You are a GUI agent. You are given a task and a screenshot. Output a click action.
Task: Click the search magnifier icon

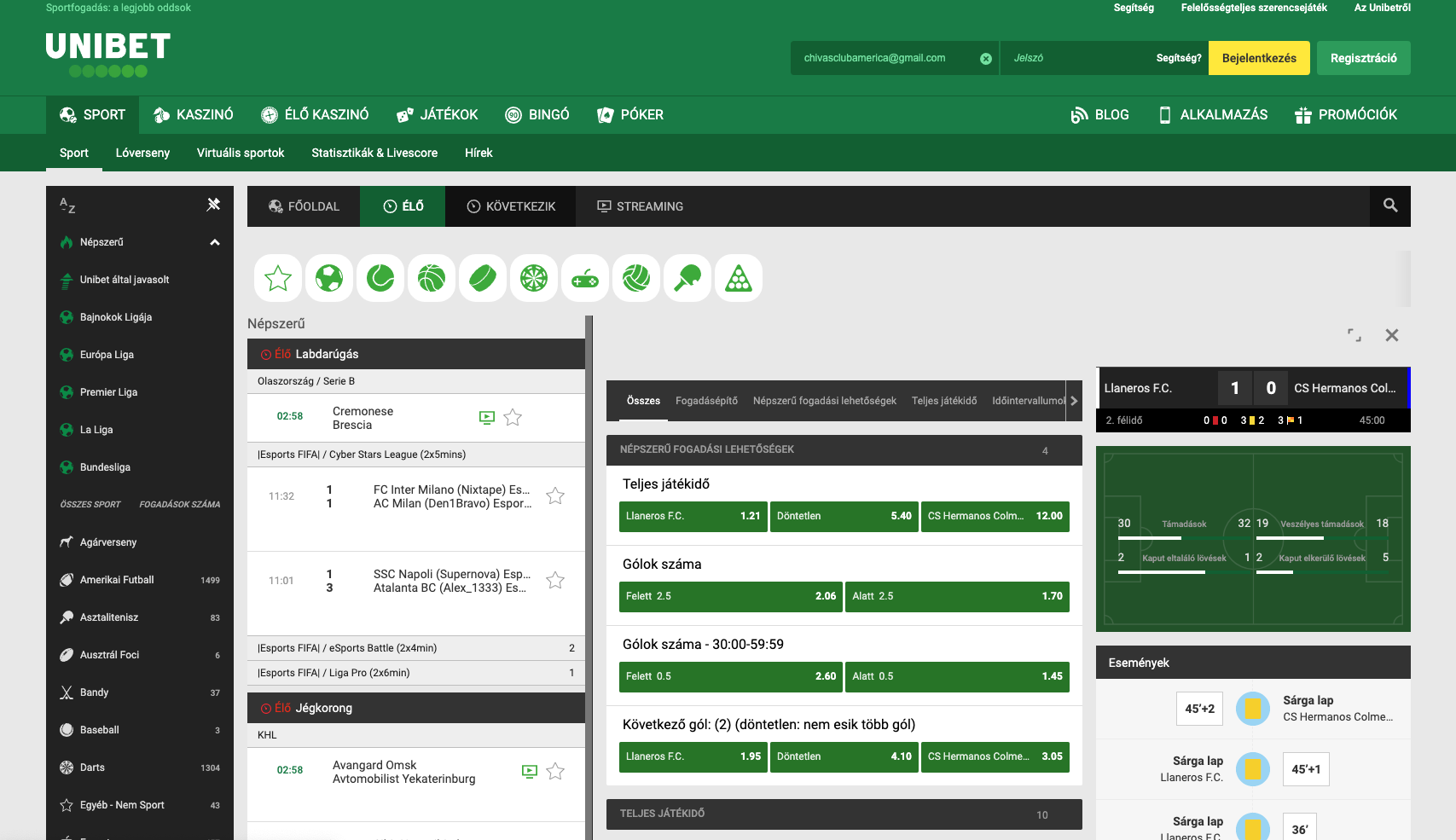click(1389, 206)
